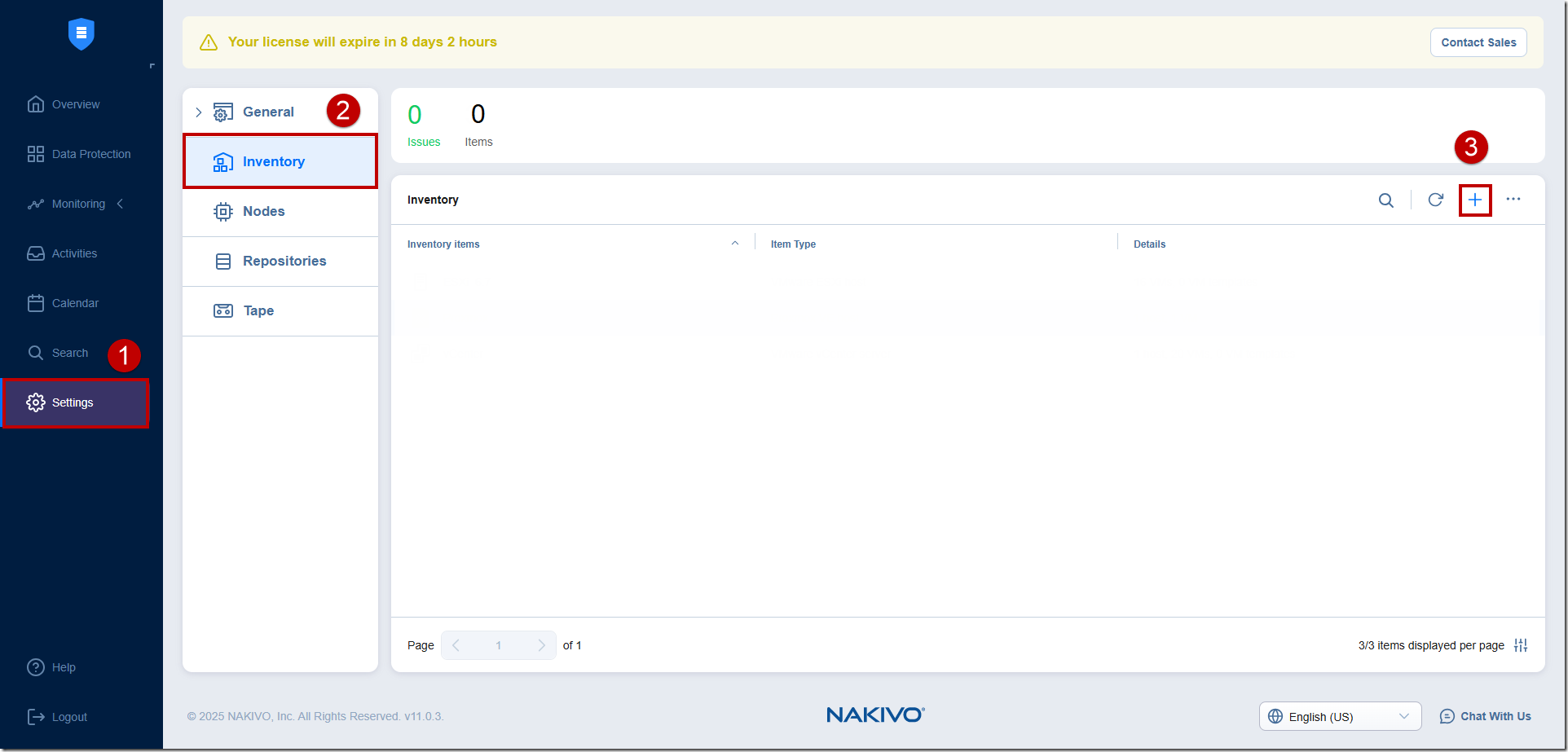Open the Search page in sidebar
This screenshot has width=1568, height=752.
coord(70,353)
